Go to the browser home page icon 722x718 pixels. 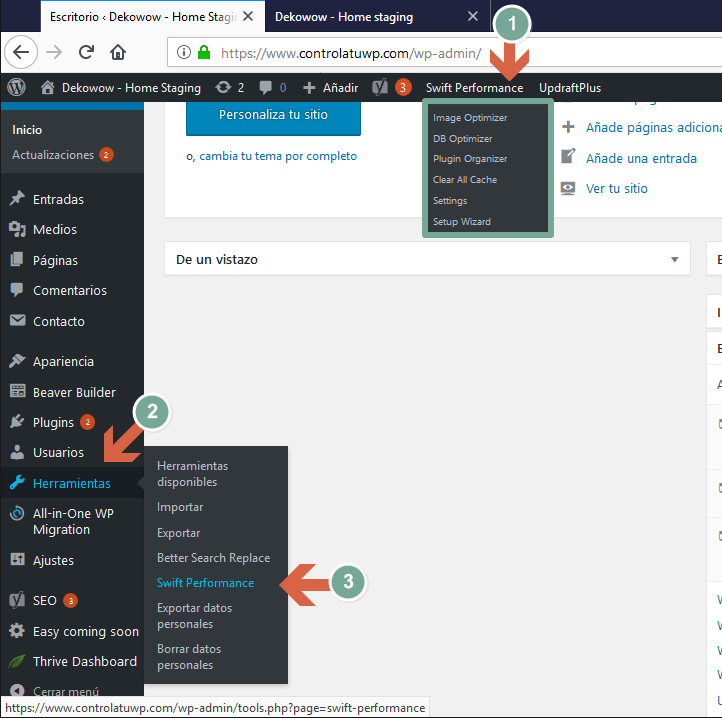pyautogui.click(x=118, y=52)
